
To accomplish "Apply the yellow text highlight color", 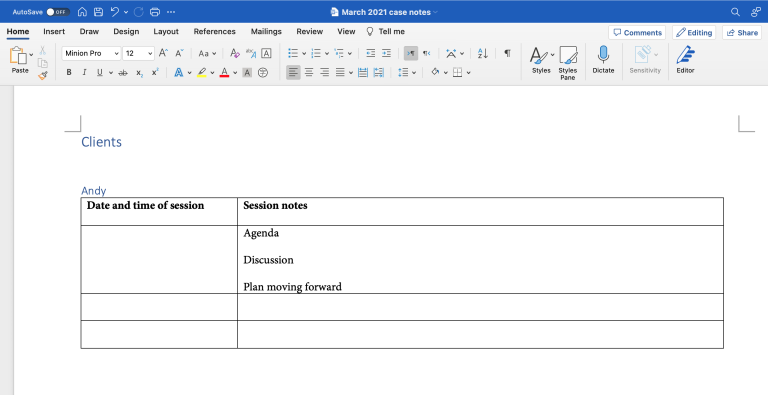I will (202, 73).
